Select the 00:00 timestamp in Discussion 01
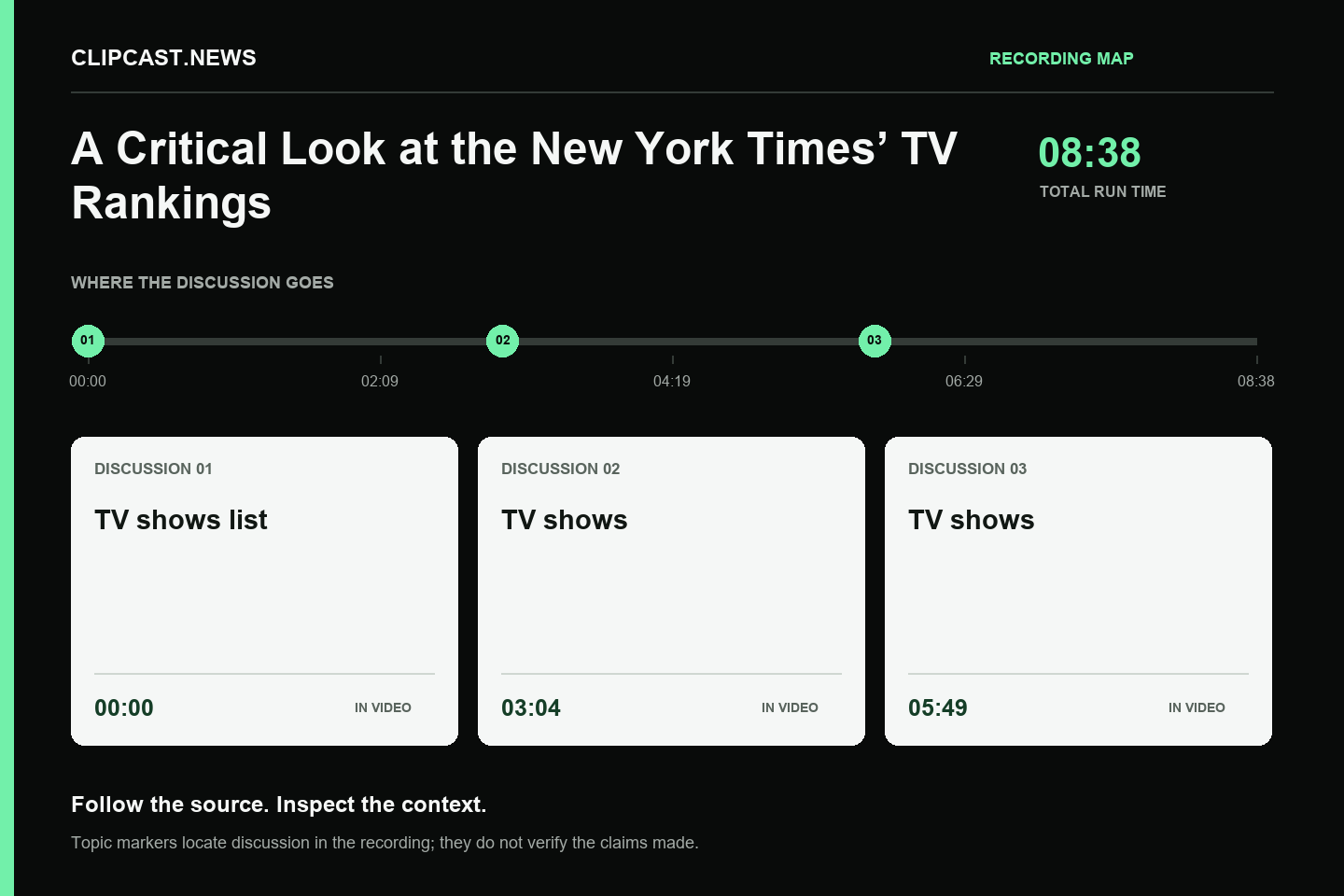This screenshot has height=896, width=1344. 124,707
